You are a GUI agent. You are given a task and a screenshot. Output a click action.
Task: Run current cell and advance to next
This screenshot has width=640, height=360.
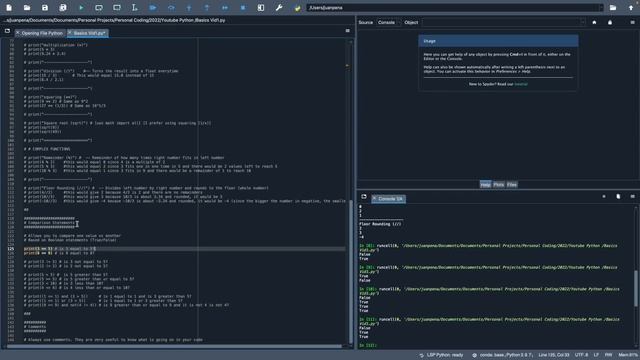117,7
